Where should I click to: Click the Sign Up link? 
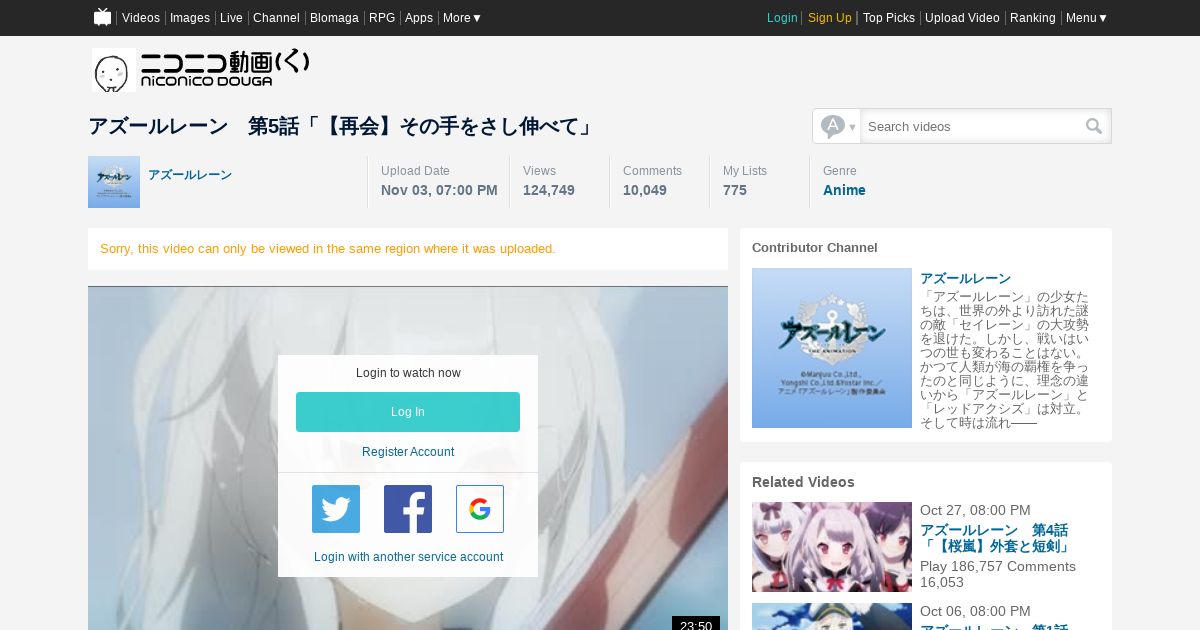click(x=830, y=18)
